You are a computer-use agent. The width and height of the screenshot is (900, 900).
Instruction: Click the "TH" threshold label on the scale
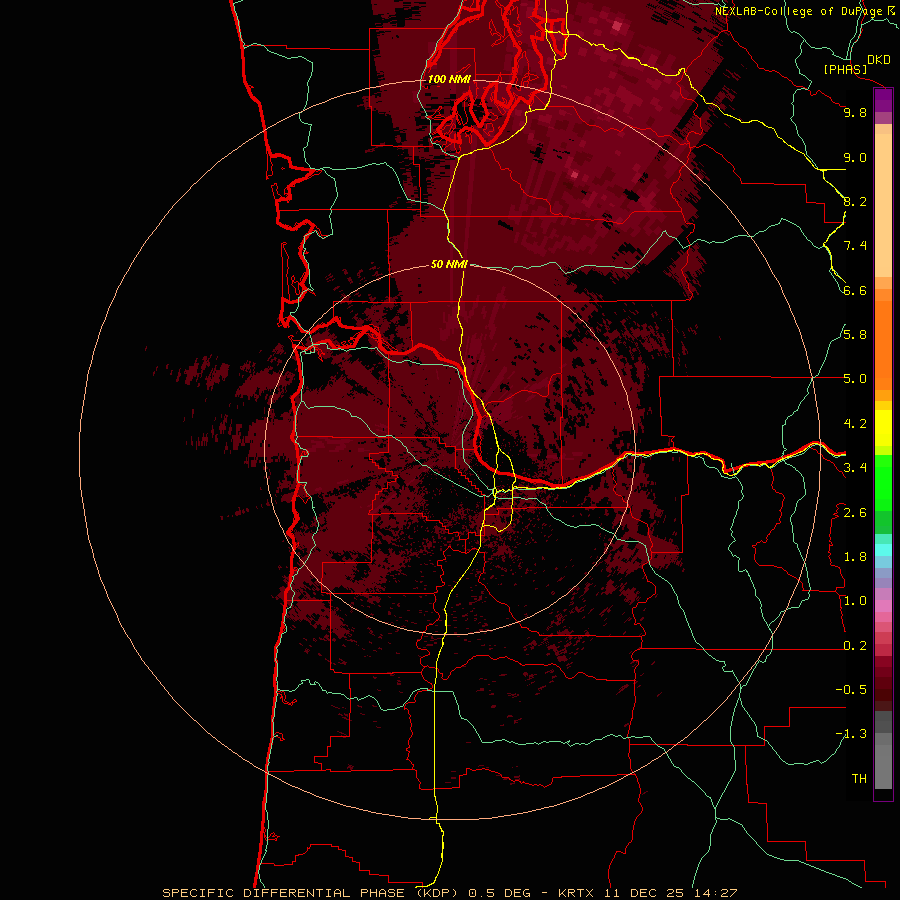pyautogui.click(x=859, y=779)
